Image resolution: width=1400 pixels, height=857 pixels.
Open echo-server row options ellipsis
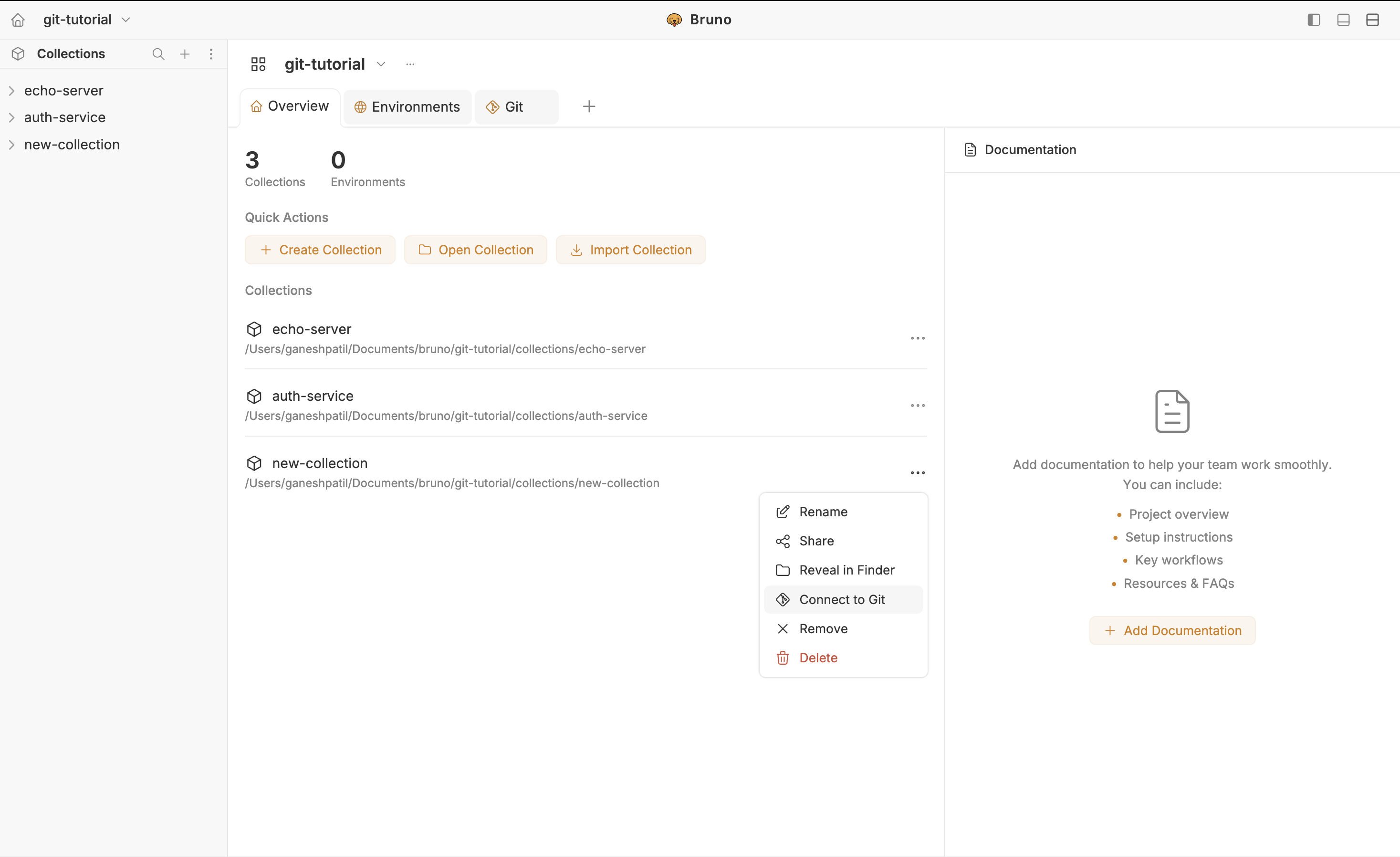coord(918,339)
